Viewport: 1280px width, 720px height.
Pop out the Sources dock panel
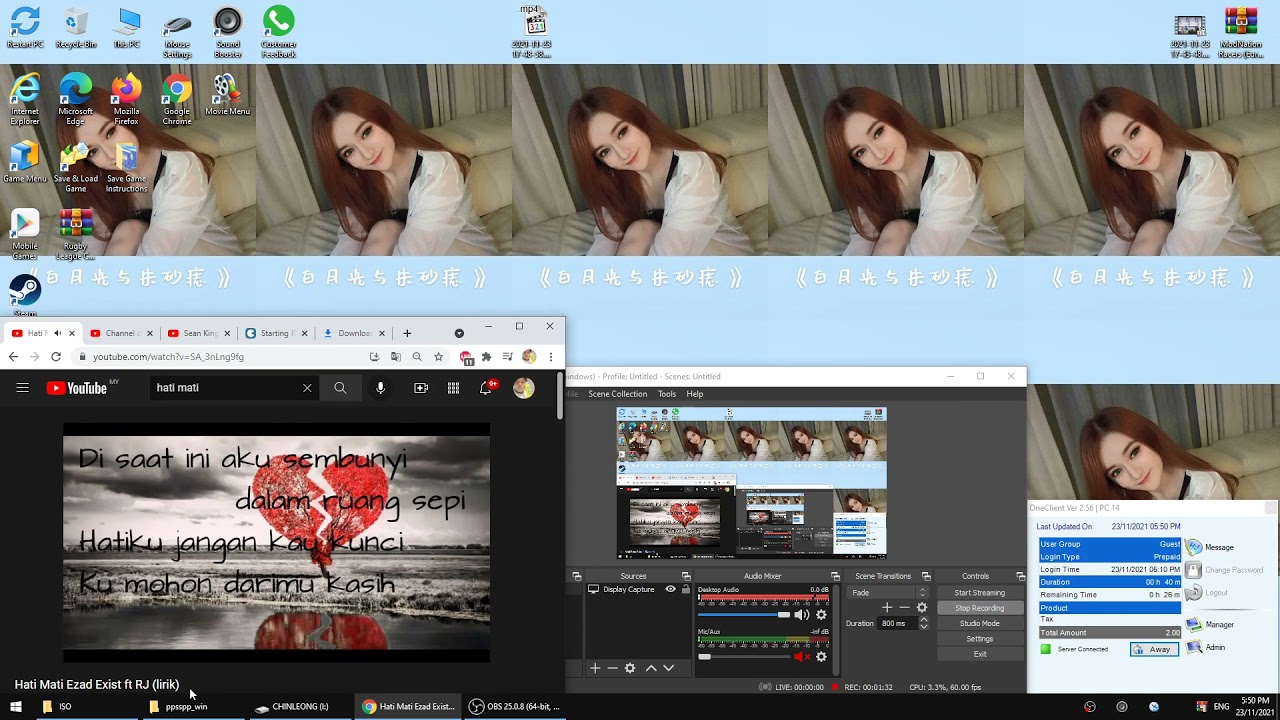(x=686, y=576)
